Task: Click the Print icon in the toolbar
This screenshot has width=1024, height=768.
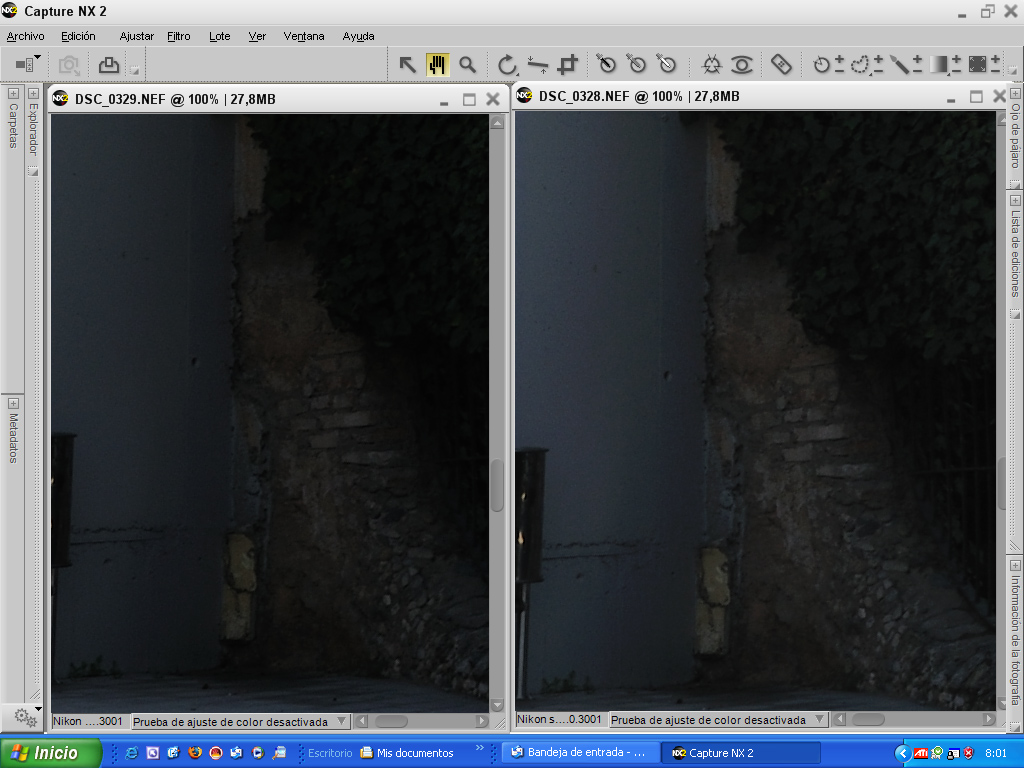Action: point(109,65)
